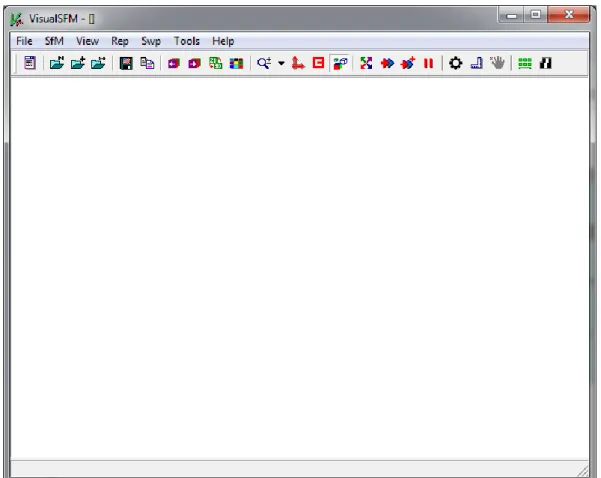Toggle the highlighted colored cubes view icon
The height and width of the screenshot is (478, 601).
pos(340,63)
